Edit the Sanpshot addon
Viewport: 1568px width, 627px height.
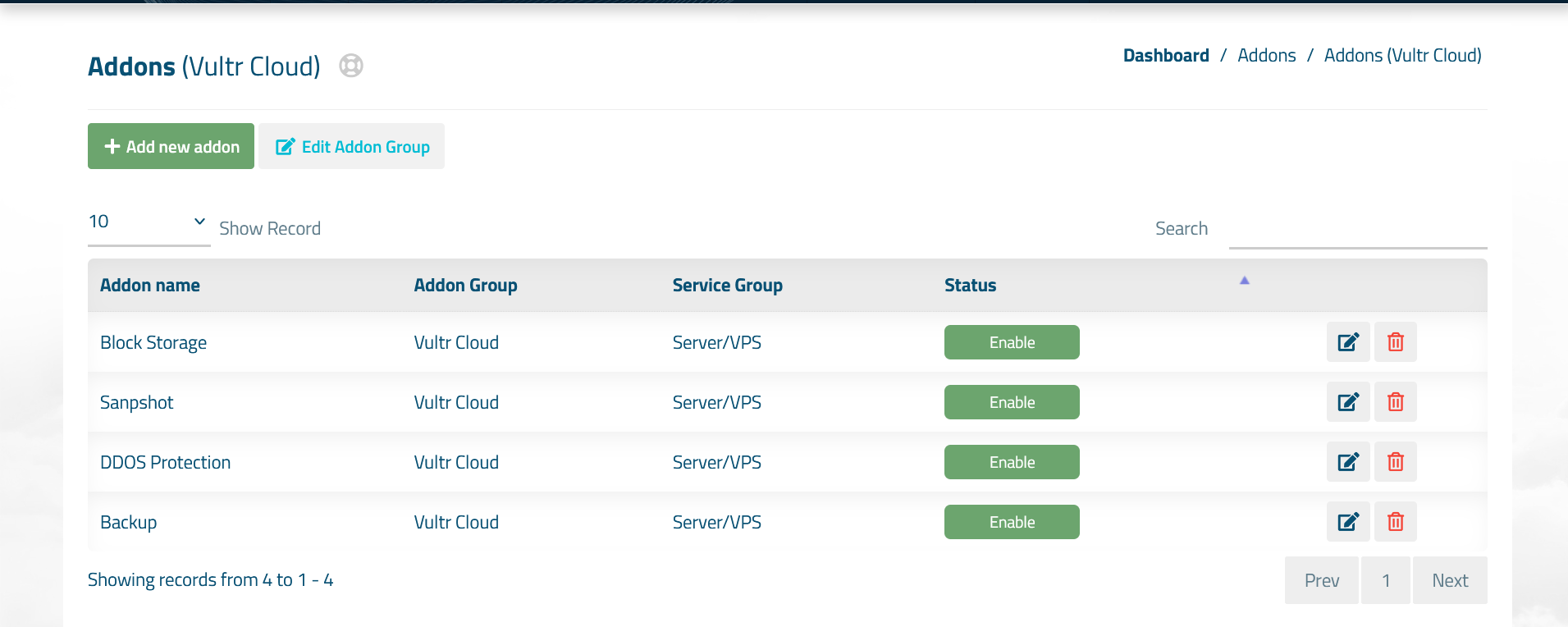pyautogui.click(x=1348, y=402)
